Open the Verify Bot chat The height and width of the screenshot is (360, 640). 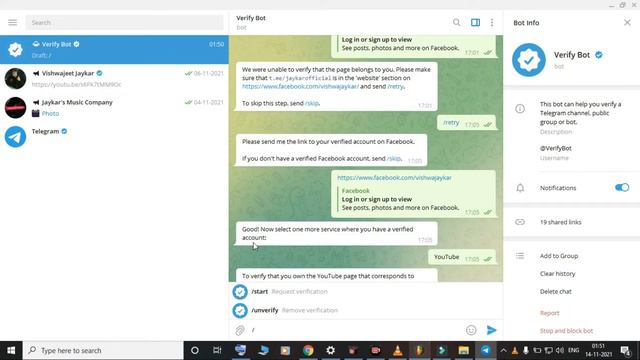(x=114, y=49)
